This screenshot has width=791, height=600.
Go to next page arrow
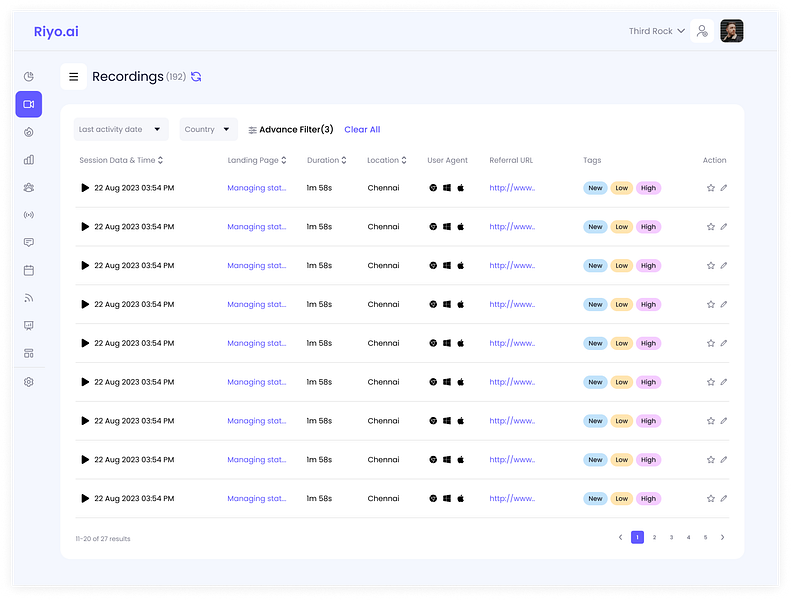click(722, 537)
